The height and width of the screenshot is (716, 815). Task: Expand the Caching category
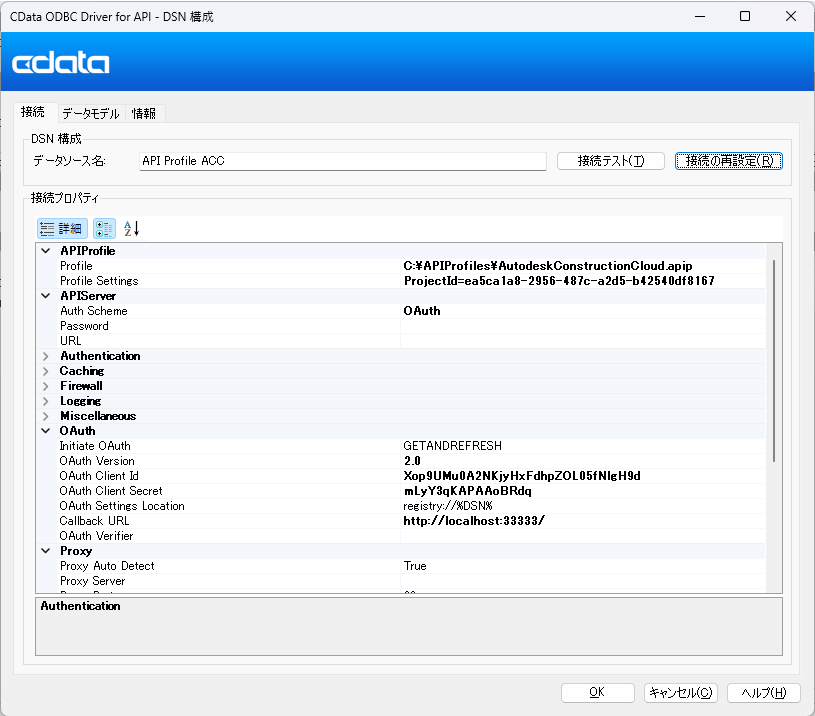(46, 372)
